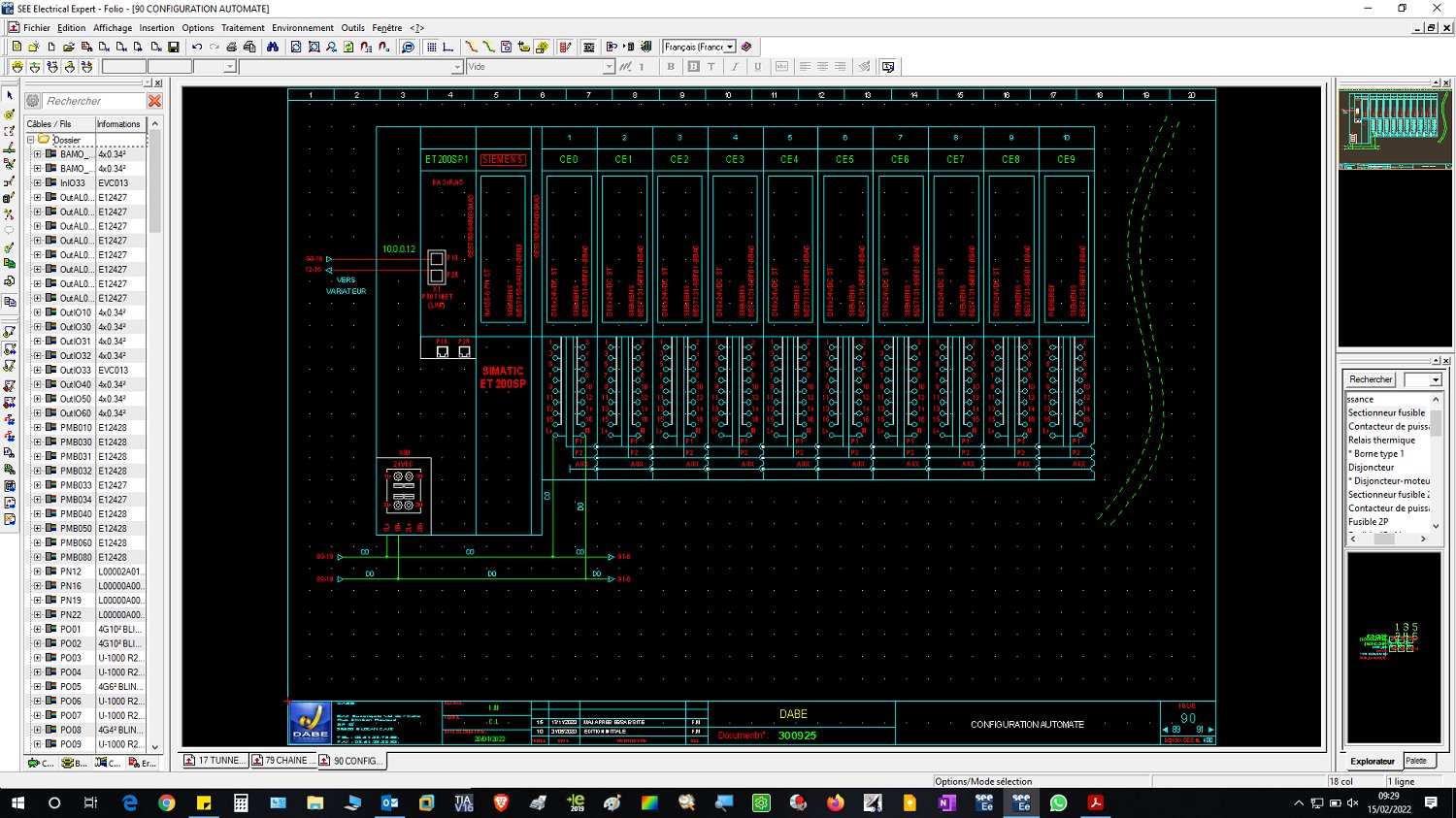Click the Save diskette icon in toolbar

174,47
